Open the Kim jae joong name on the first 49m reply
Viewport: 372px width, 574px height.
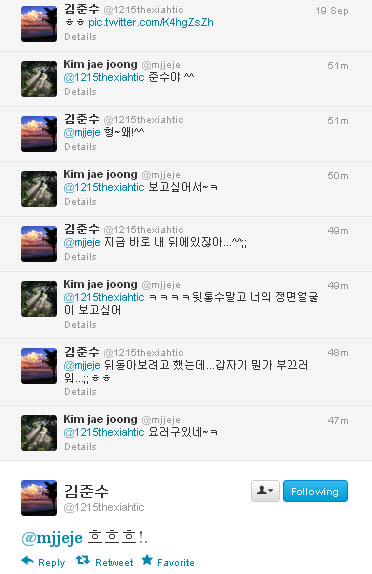(100, 284)
